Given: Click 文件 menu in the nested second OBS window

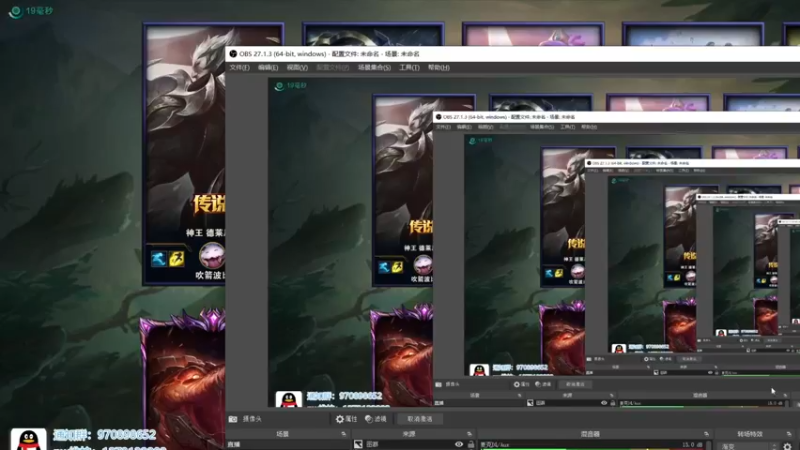Looking at the screenshot, I should coord(443,127).
